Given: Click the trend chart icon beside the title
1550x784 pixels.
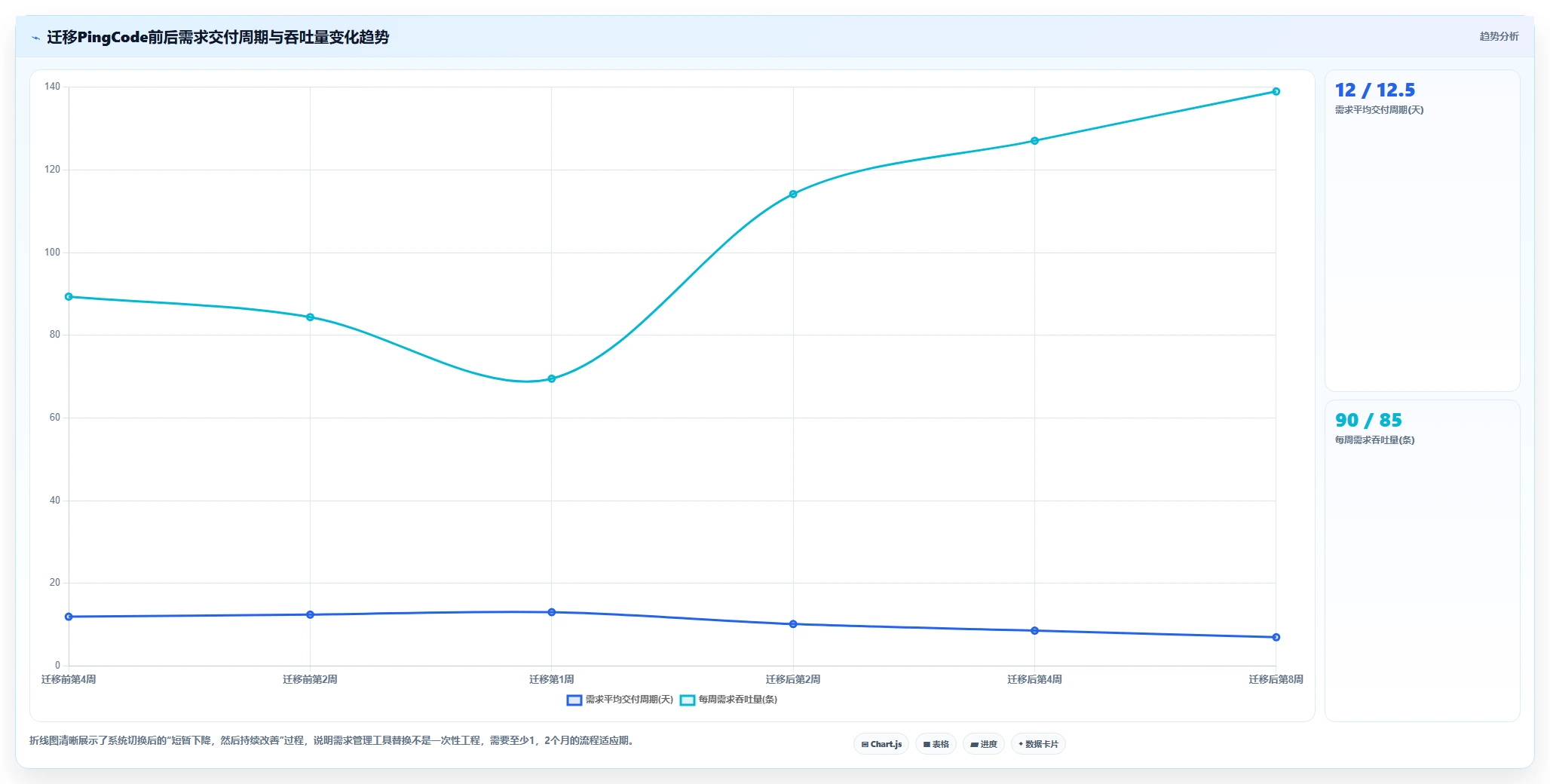Looking at the screenshot, I should click(35, 38).
